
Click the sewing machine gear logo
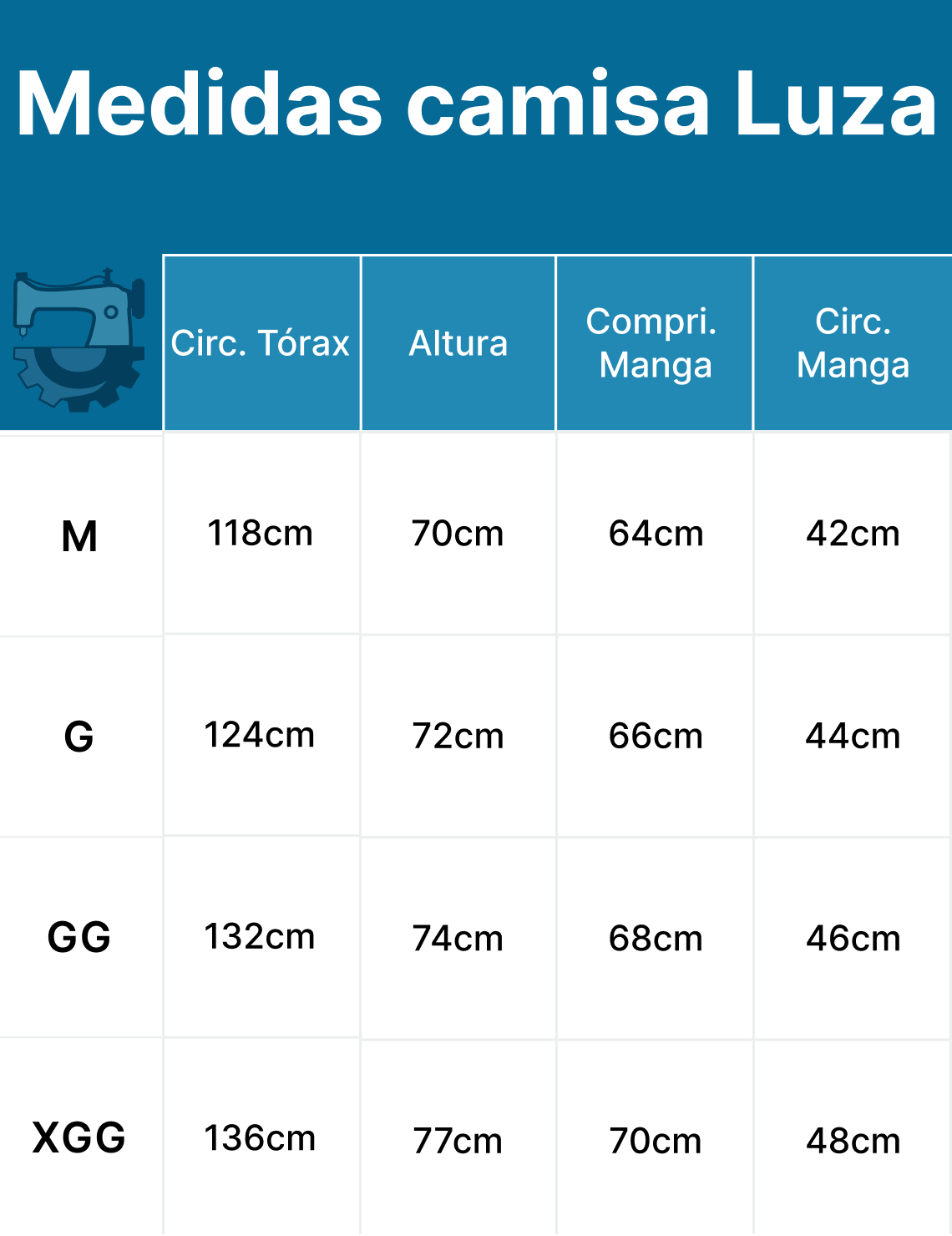point(78,340)
